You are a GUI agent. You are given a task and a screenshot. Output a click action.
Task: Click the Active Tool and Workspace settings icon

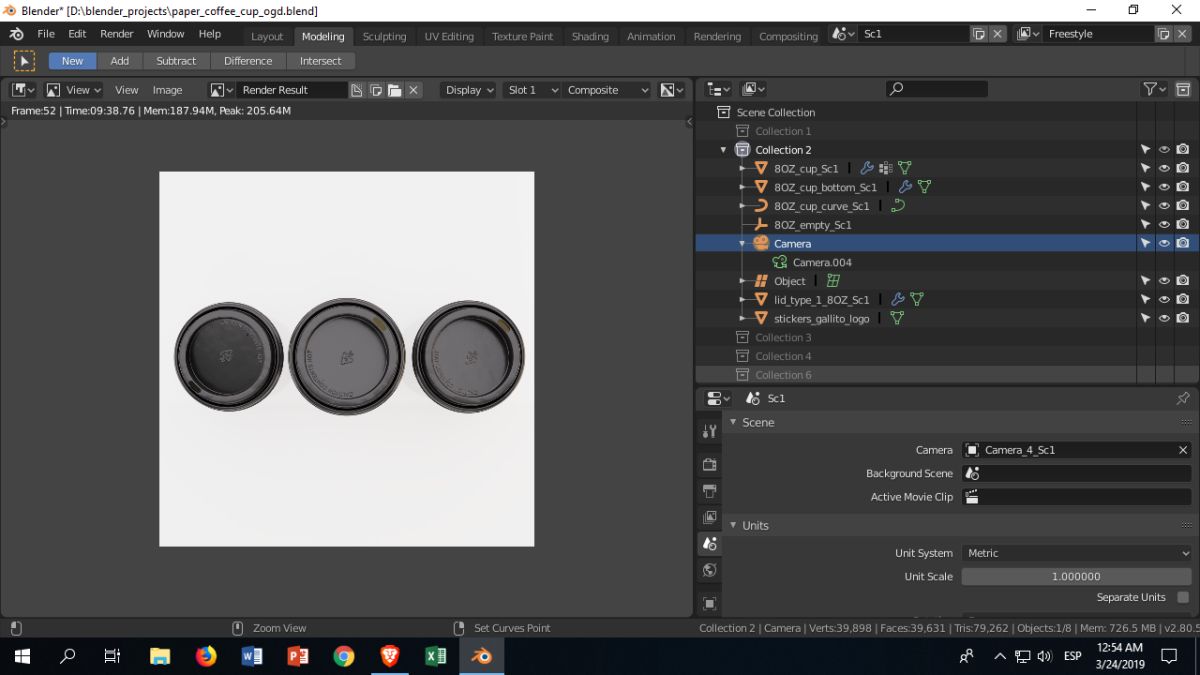click(710, 431)
